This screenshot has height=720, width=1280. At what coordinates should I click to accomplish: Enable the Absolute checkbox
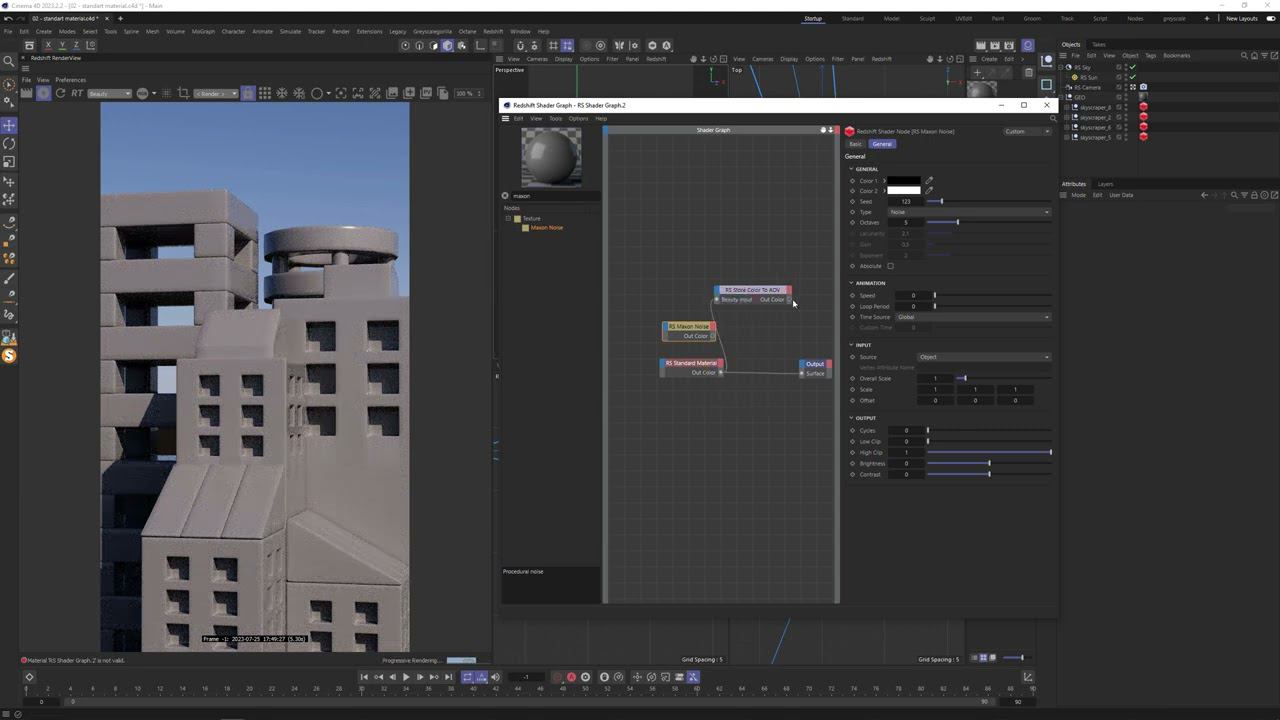click(890, 266)
